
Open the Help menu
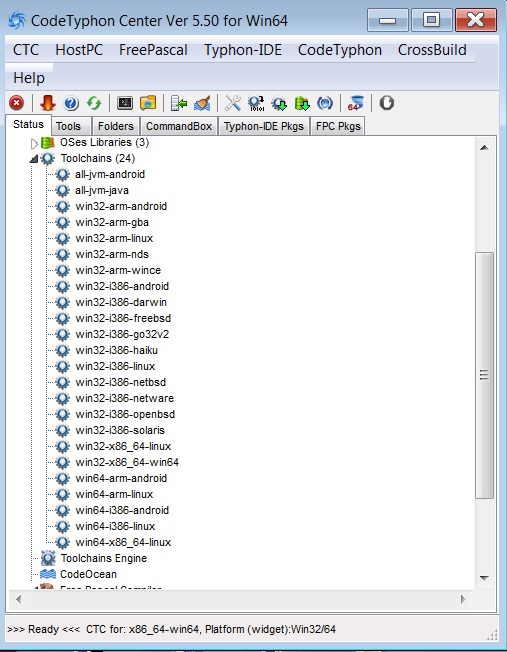pyautogui.click(x=29, y=78)
